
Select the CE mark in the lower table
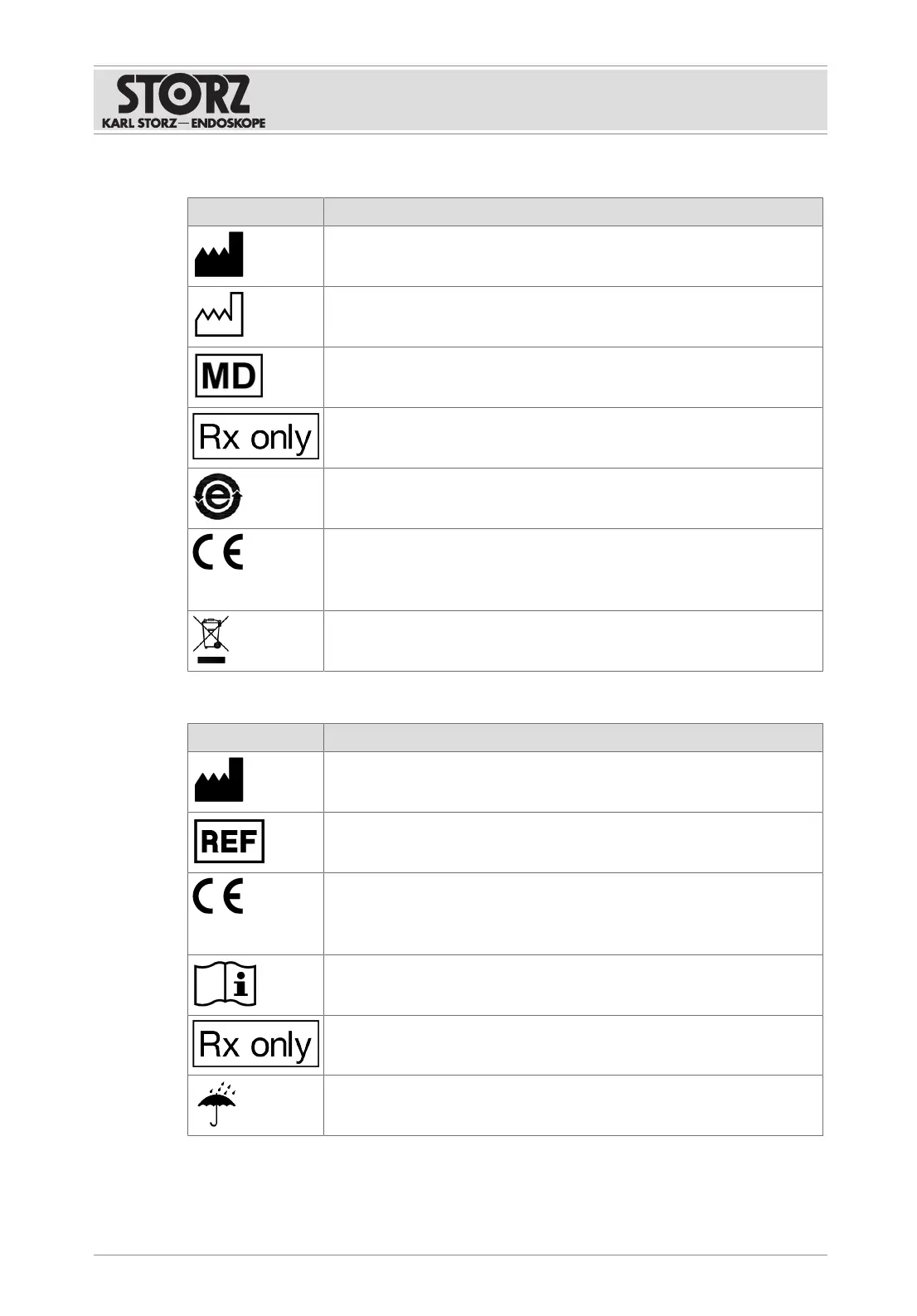[218, 896]
